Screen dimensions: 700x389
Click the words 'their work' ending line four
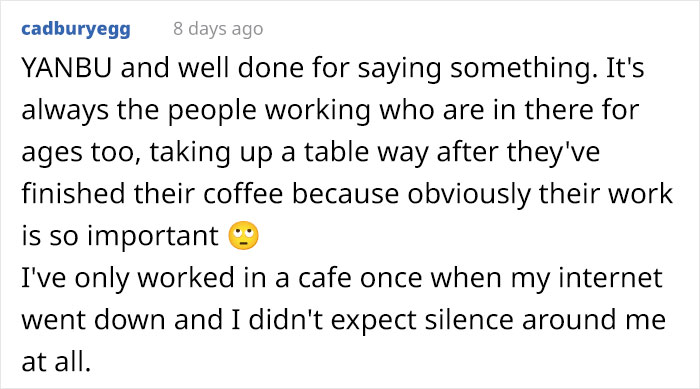pos(606,194)
